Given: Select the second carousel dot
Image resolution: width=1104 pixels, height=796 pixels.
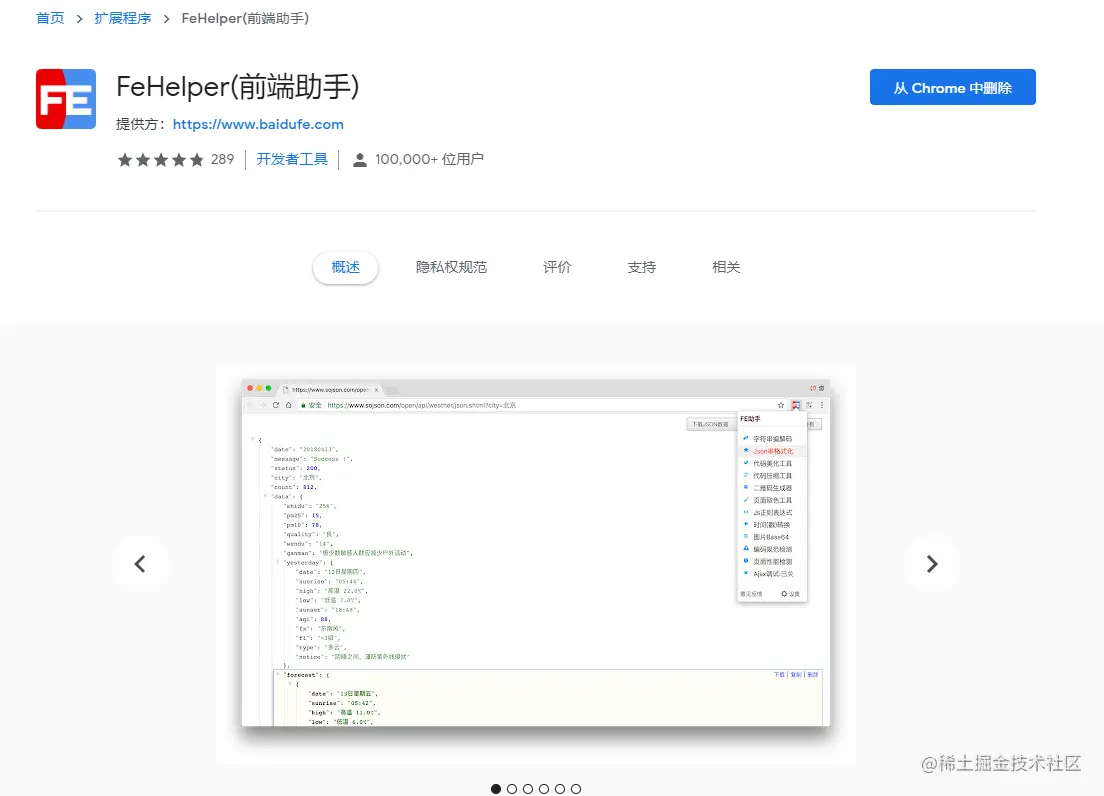Looking at the screenshot, I should [512, 789].
